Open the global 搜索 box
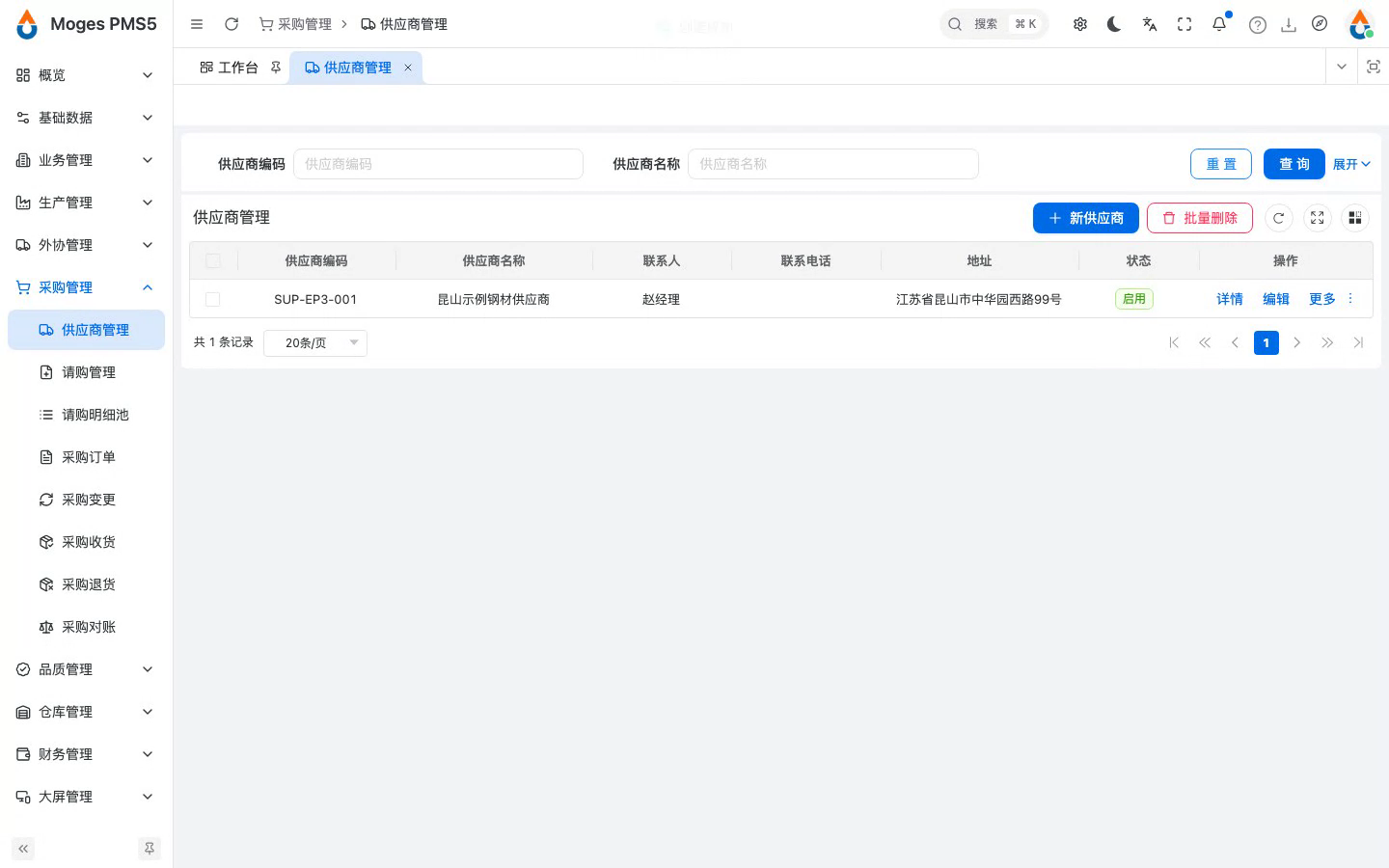Screen dimensions: 1389x868 994,24
